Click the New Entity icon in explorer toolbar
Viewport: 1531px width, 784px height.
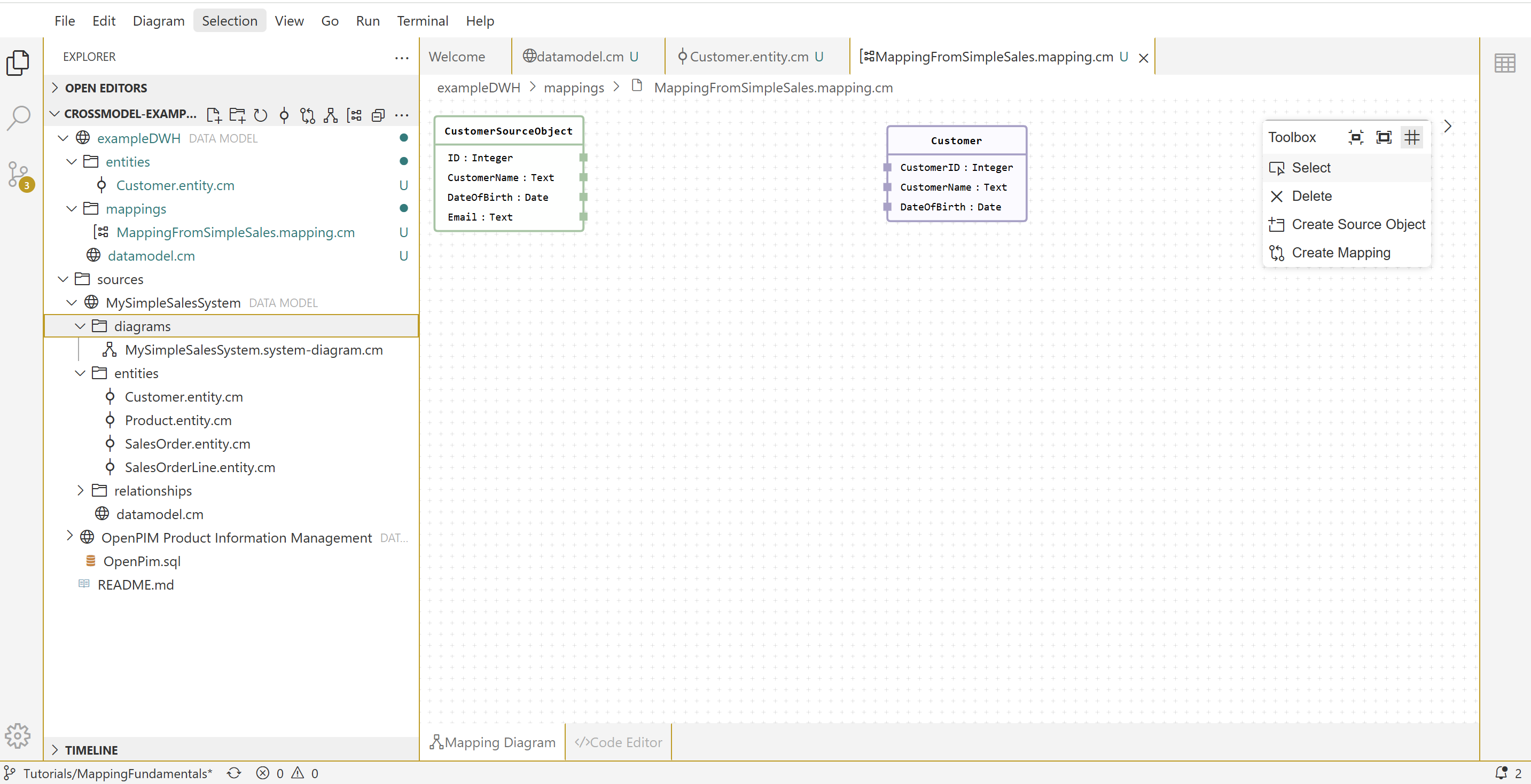coord(284,115)
